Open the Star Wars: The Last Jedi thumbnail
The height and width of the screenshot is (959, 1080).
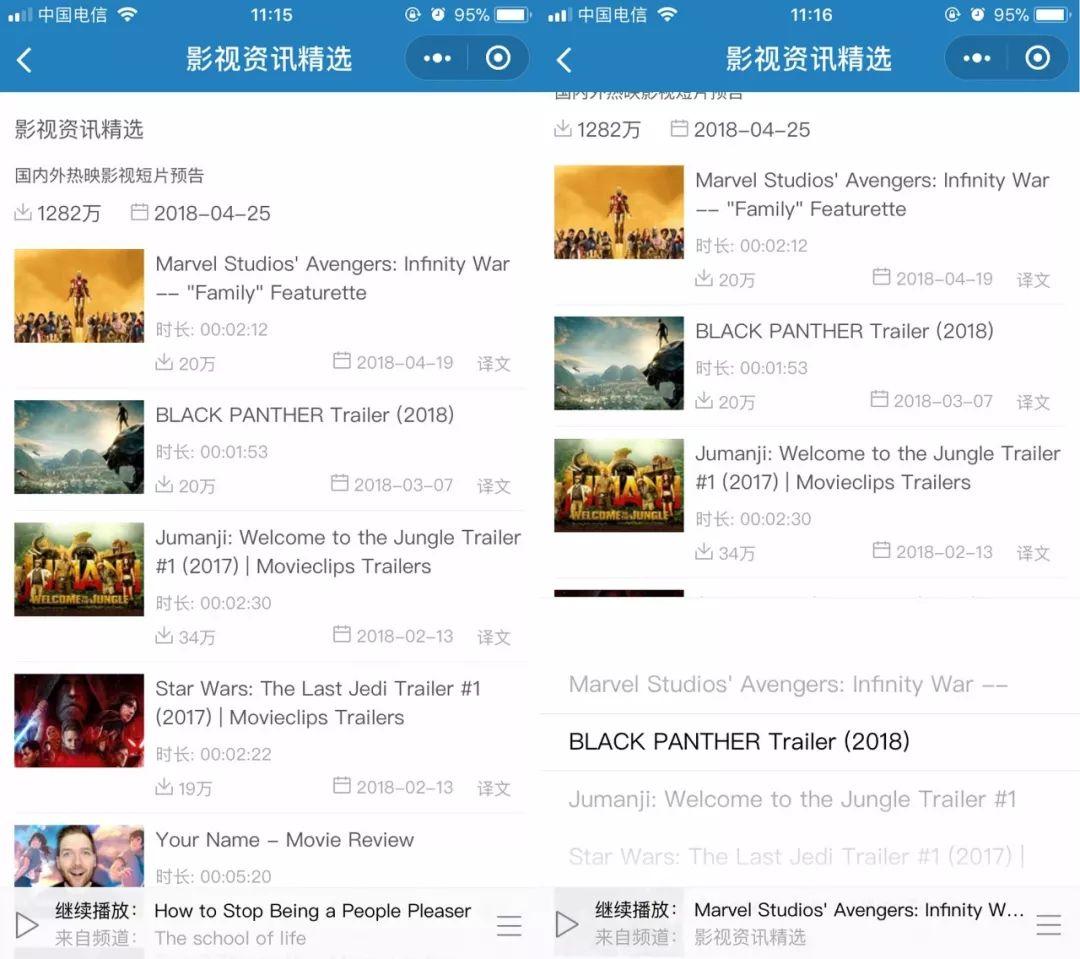coord(79,721)
